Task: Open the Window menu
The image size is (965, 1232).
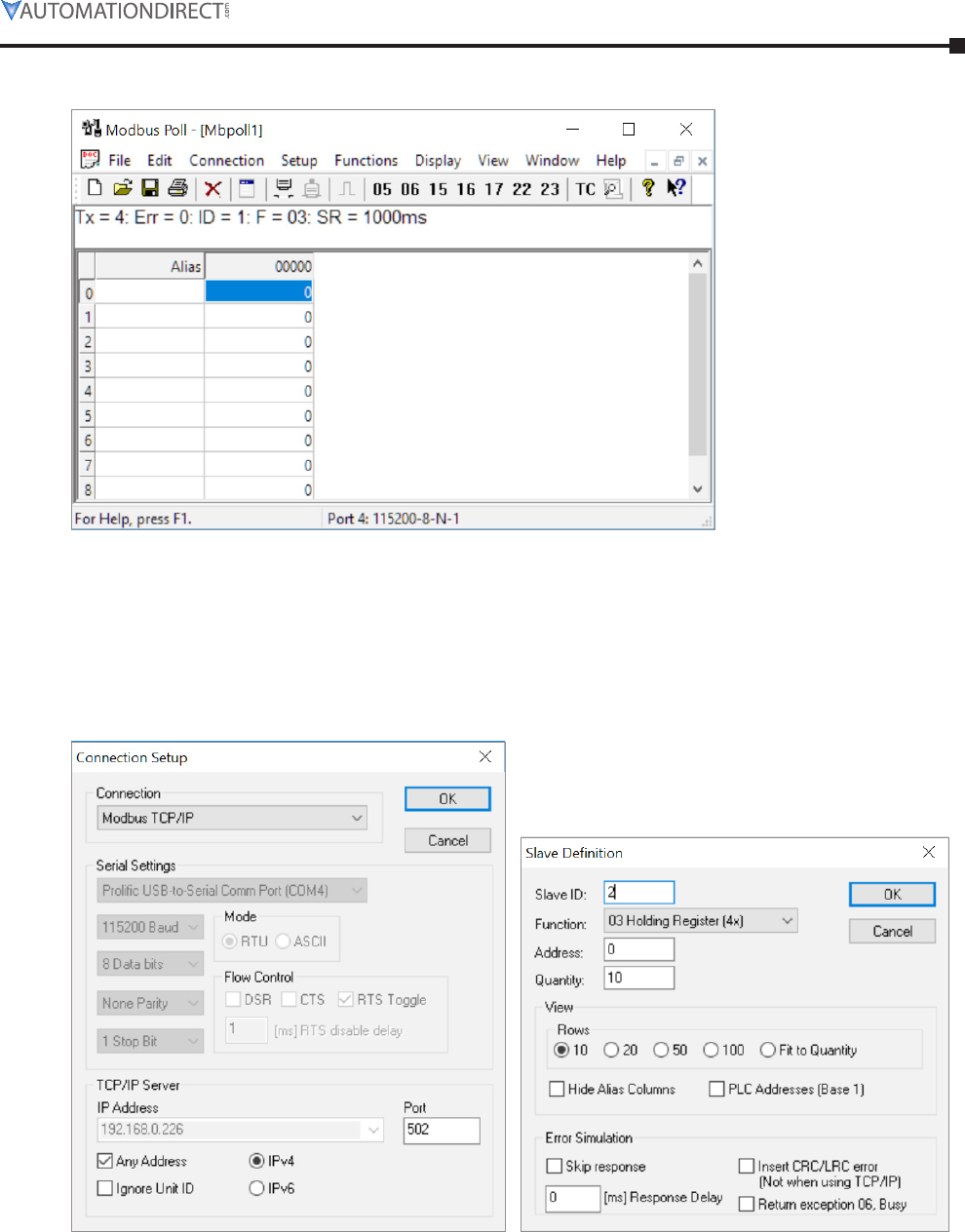Action: (553, 160)
